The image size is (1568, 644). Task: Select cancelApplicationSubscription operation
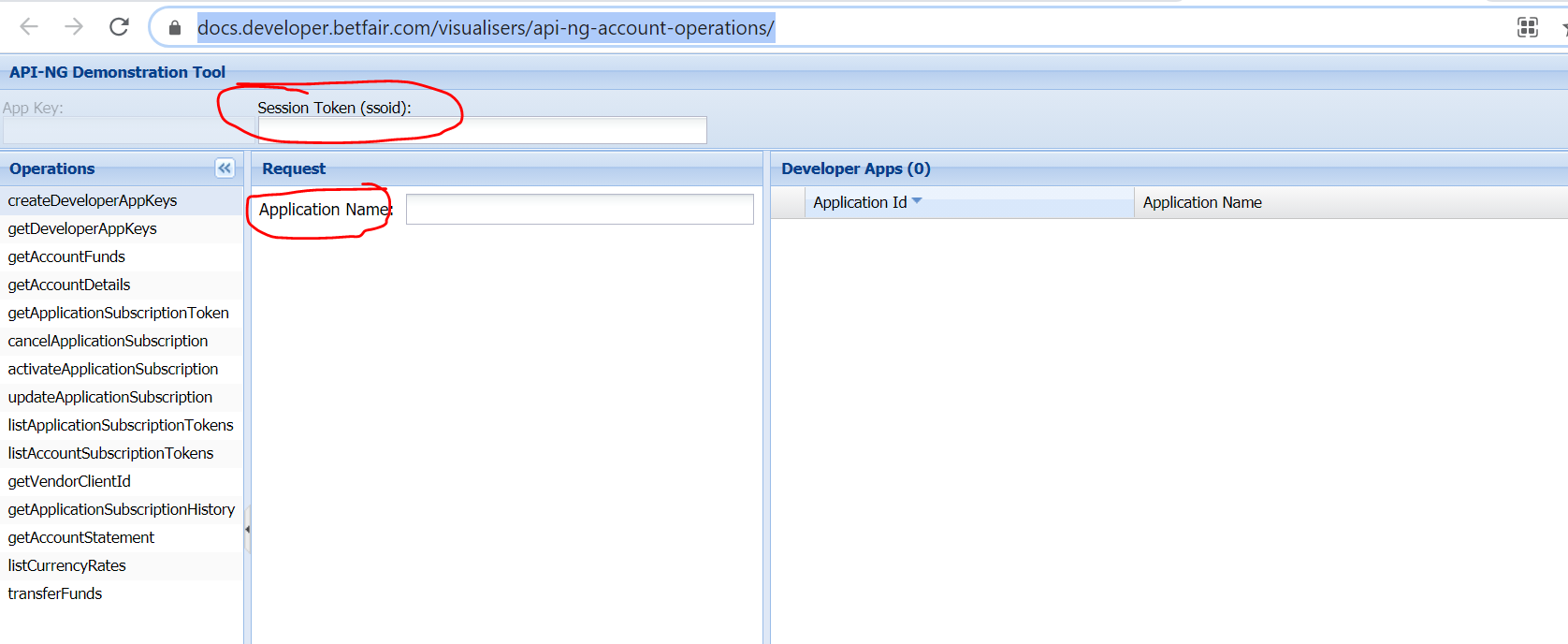(122, 341)
